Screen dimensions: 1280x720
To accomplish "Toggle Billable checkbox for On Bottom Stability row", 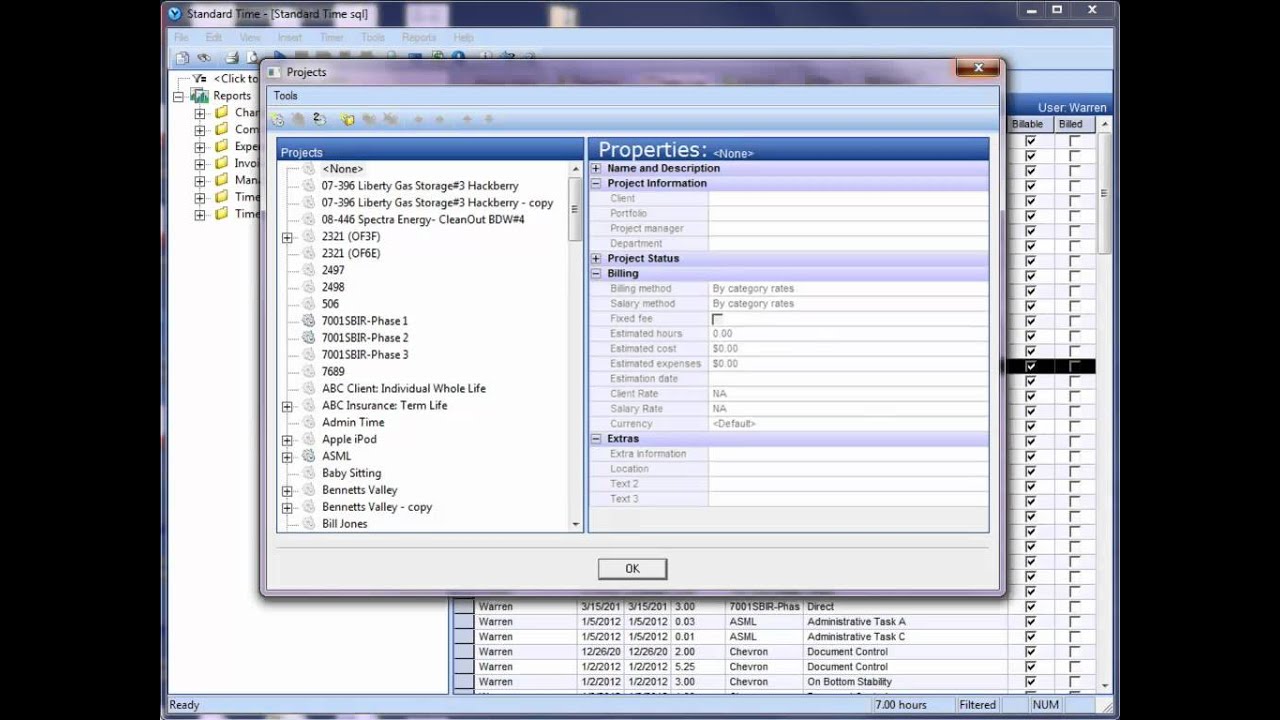I will pyautogui.click(x=1030, y=682).
